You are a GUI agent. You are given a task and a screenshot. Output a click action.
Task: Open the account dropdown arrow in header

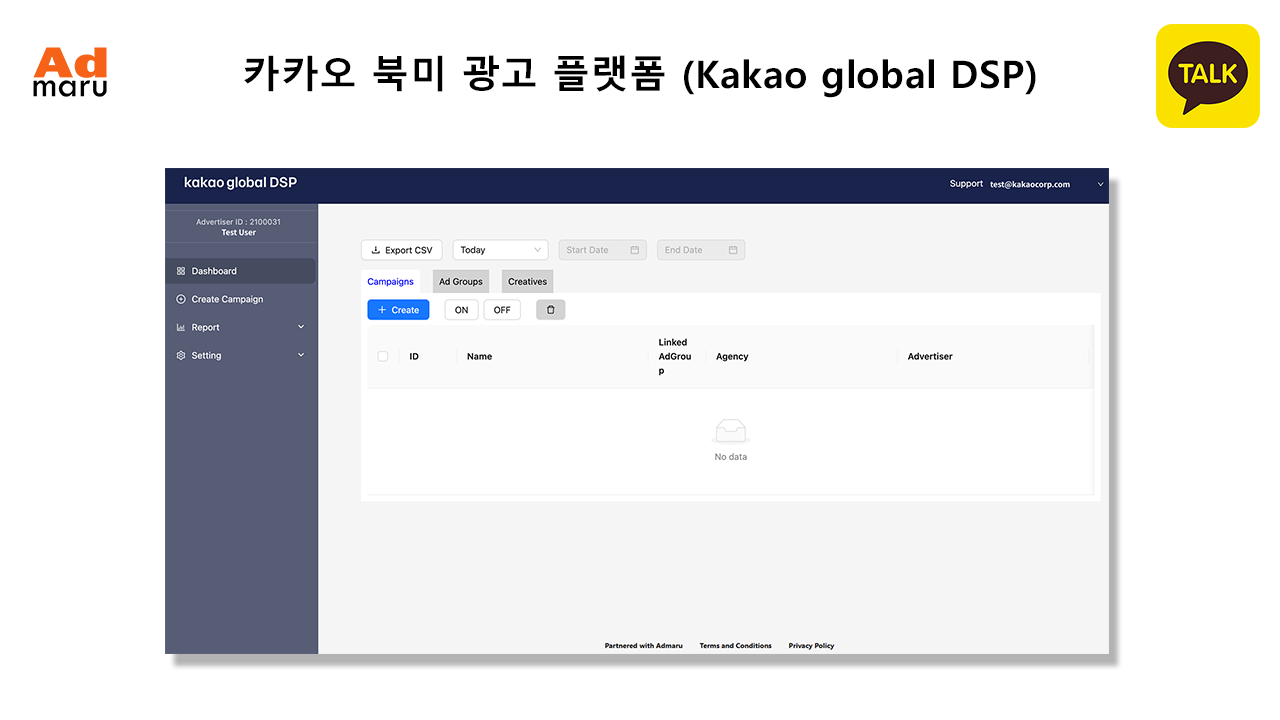(1101, 184)
